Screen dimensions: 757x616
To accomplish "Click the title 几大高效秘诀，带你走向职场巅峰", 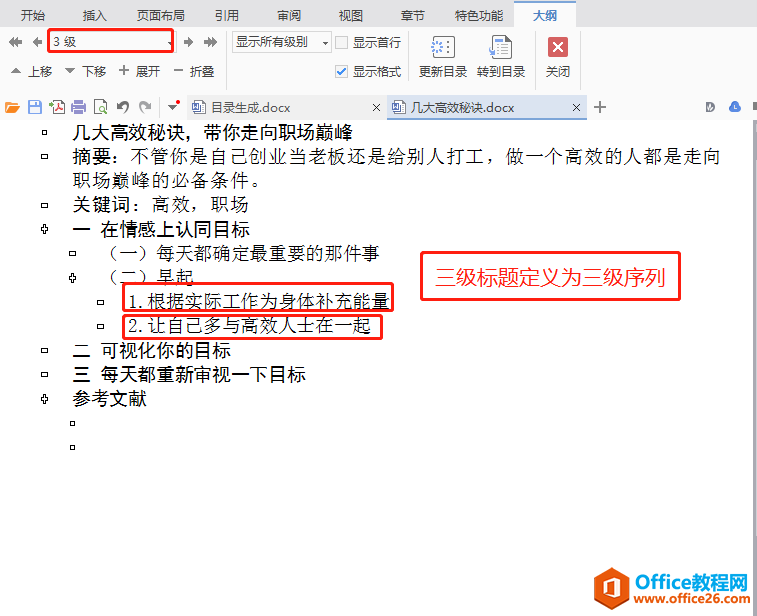I will click(212, 132).
